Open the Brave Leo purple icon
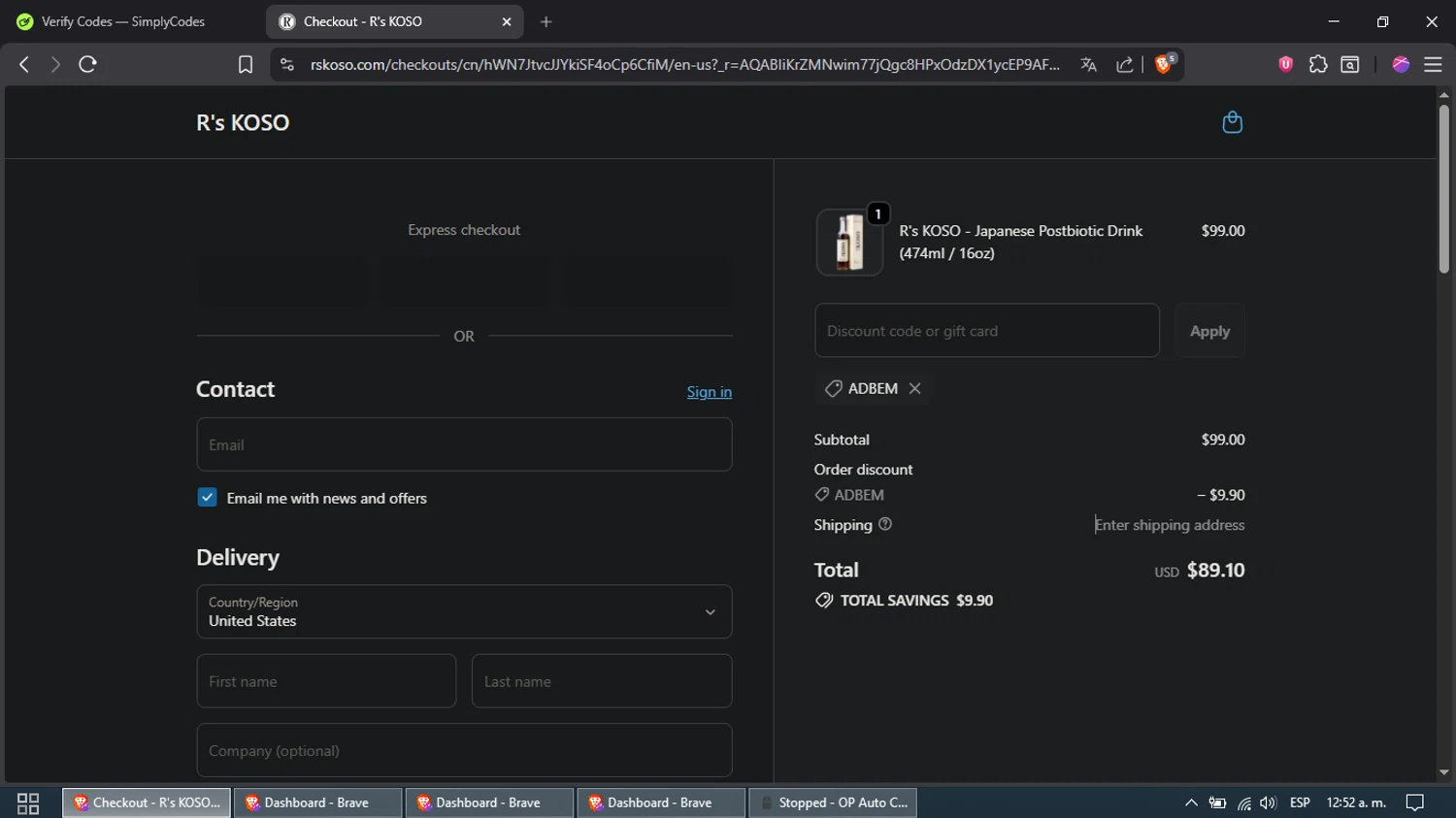This screenshot has width=1456, height=818. pos(1401,64)
